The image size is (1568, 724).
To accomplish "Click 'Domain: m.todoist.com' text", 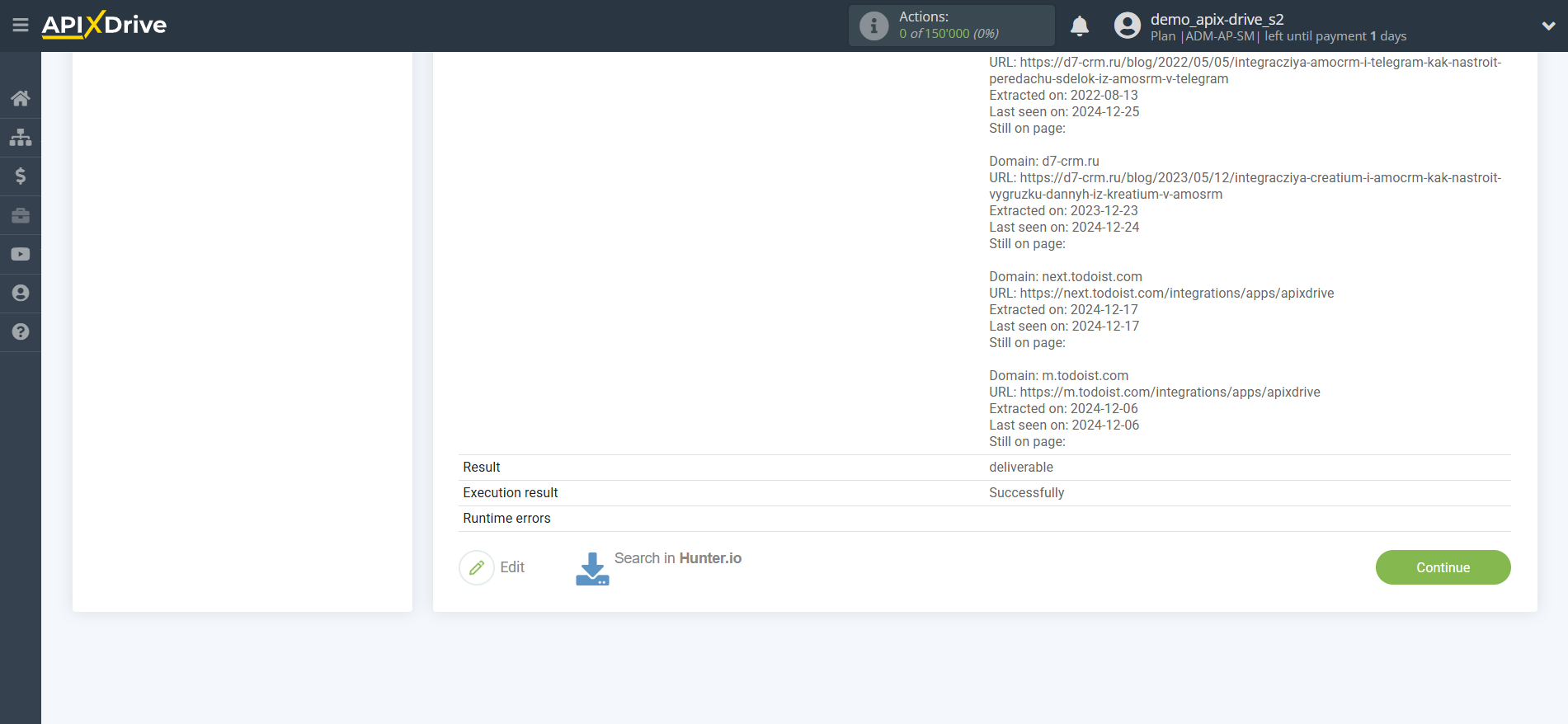I will [x=1059, y=375].
